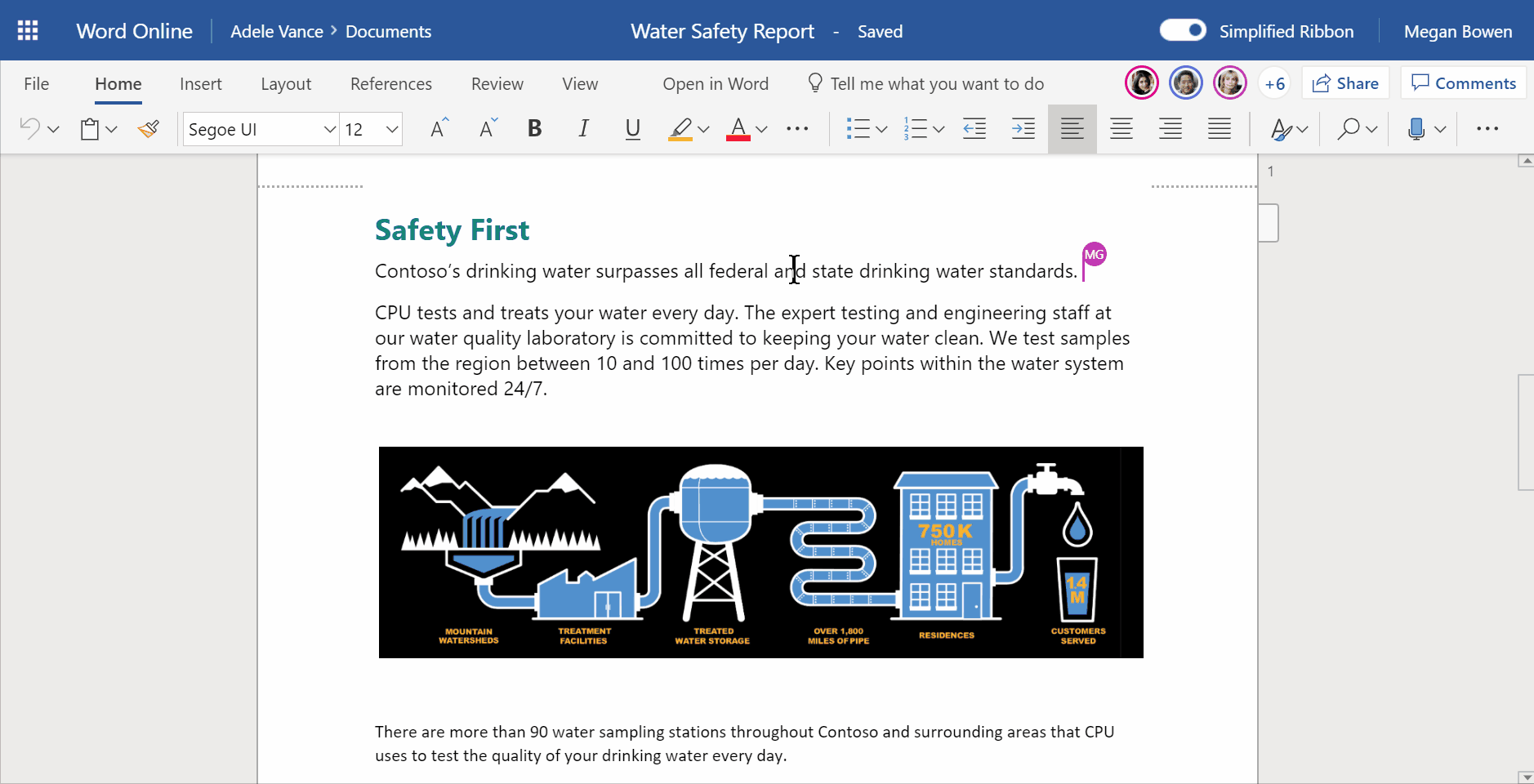
Task: Grow font size with the larger A
Action: click(x=439, y=128)
